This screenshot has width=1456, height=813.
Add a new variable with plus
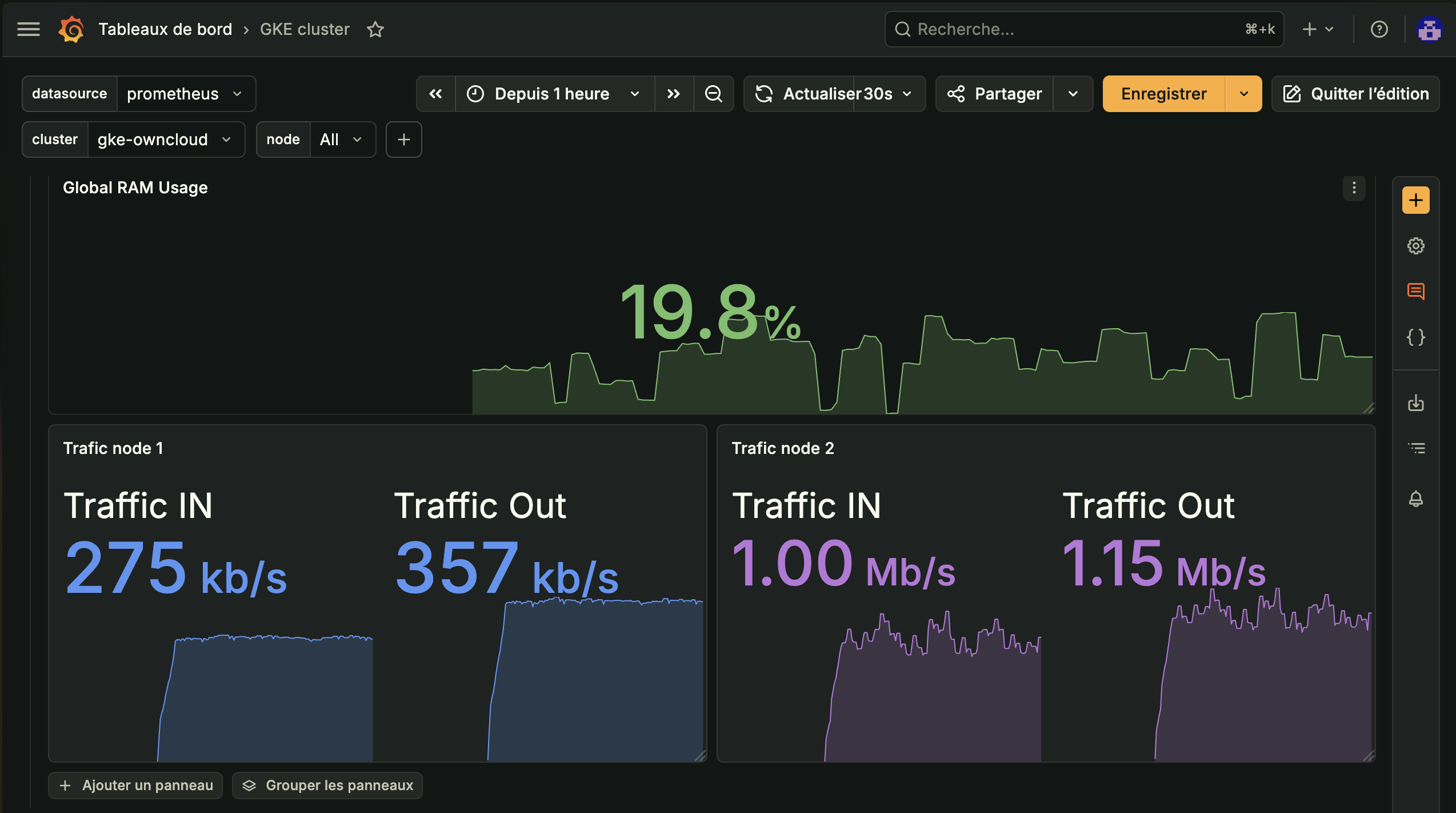404,140
